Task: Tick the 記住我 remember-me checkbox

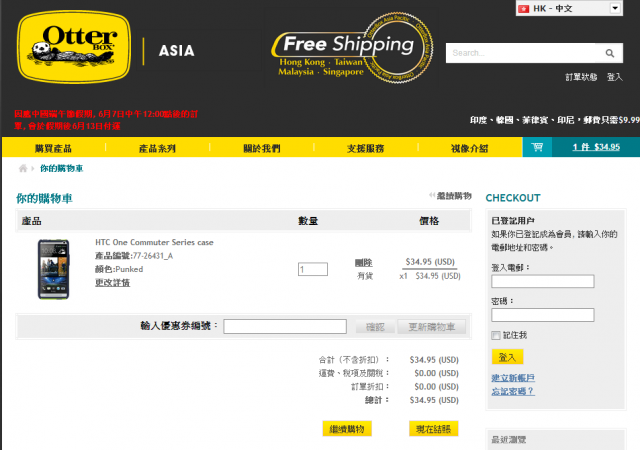Action: click(496, 336)
